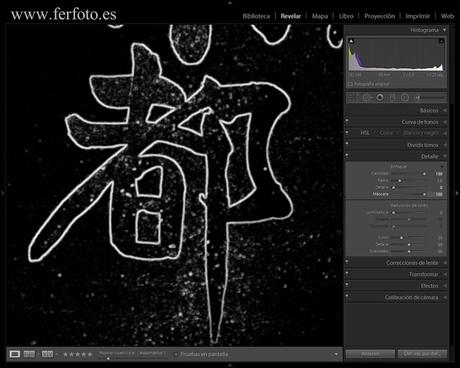Image resolution: width=460 pixels, height=368 pixels.
Task: Expand the Calibración de cámara panel
Action: [445, 297]
